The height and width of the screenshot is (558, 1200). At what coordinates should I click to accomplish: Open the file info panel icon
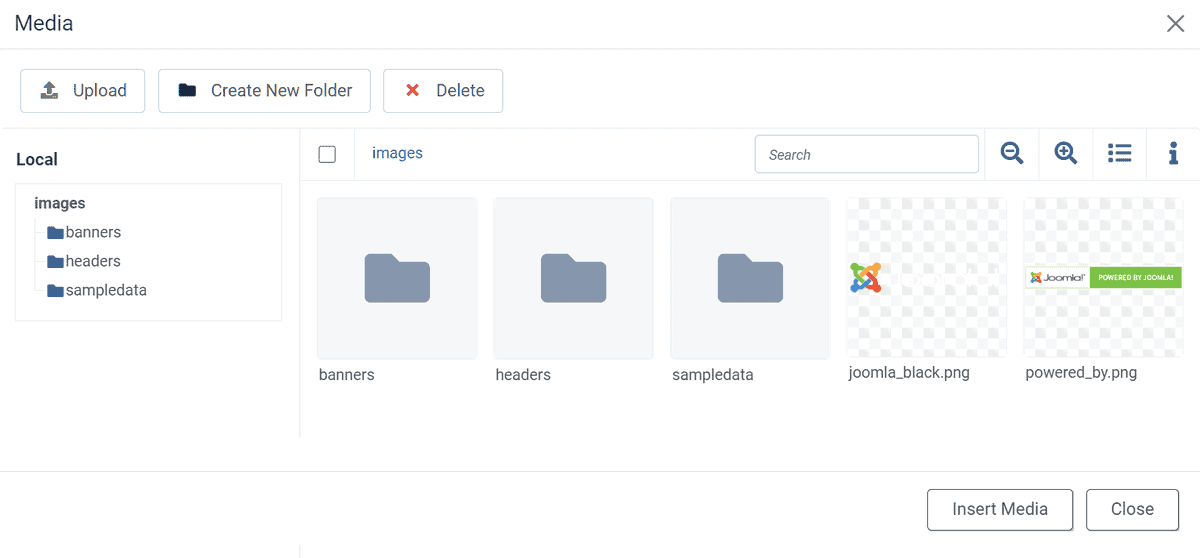pos(1173,154)
